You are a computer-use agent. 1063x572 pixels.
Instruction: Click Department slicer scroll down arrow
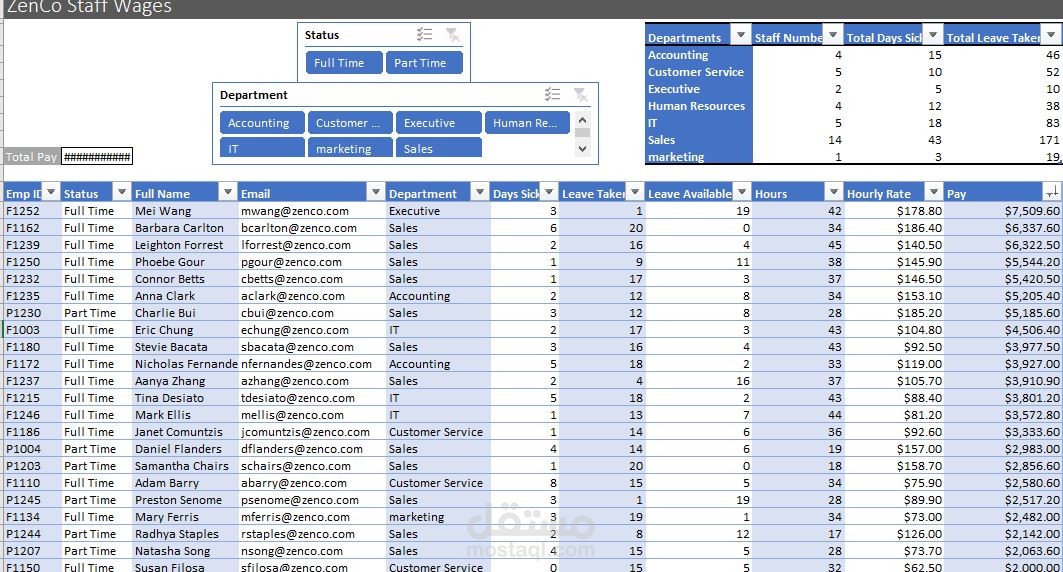(582, 148)
